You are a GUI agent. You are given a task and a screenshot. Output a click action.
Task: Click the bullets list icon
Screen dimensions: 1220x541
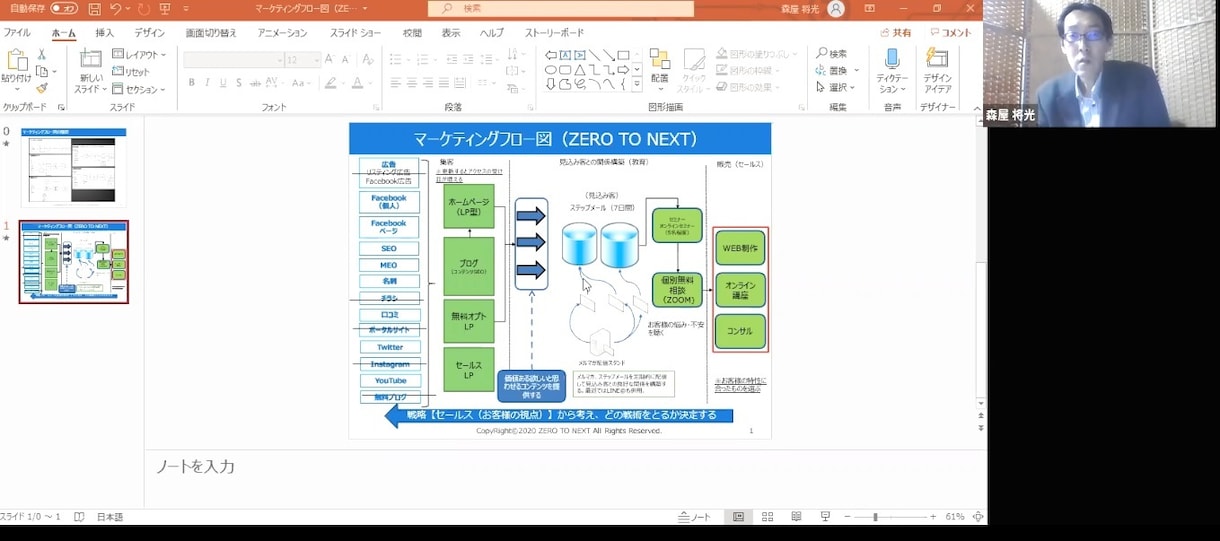(x=396, y=59)
